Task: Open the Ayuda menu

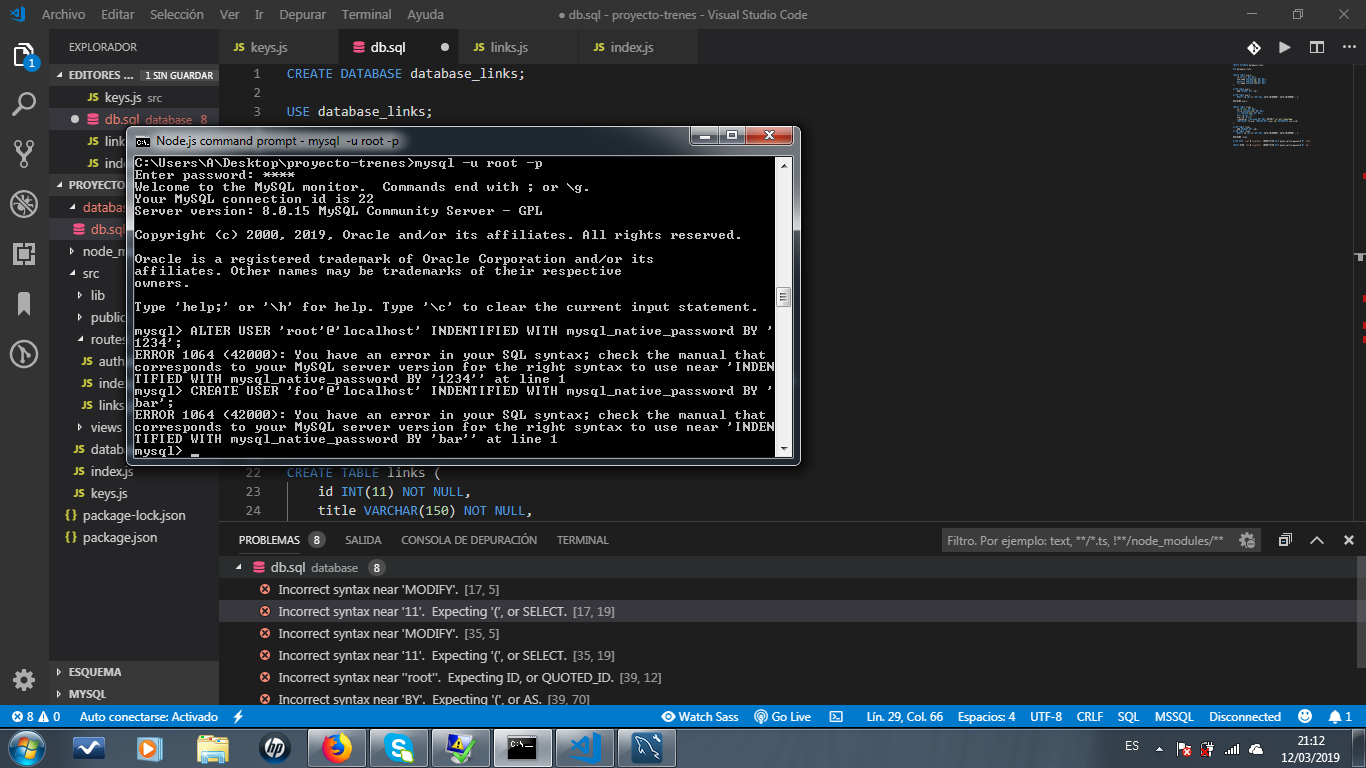Action: [426, 15]
